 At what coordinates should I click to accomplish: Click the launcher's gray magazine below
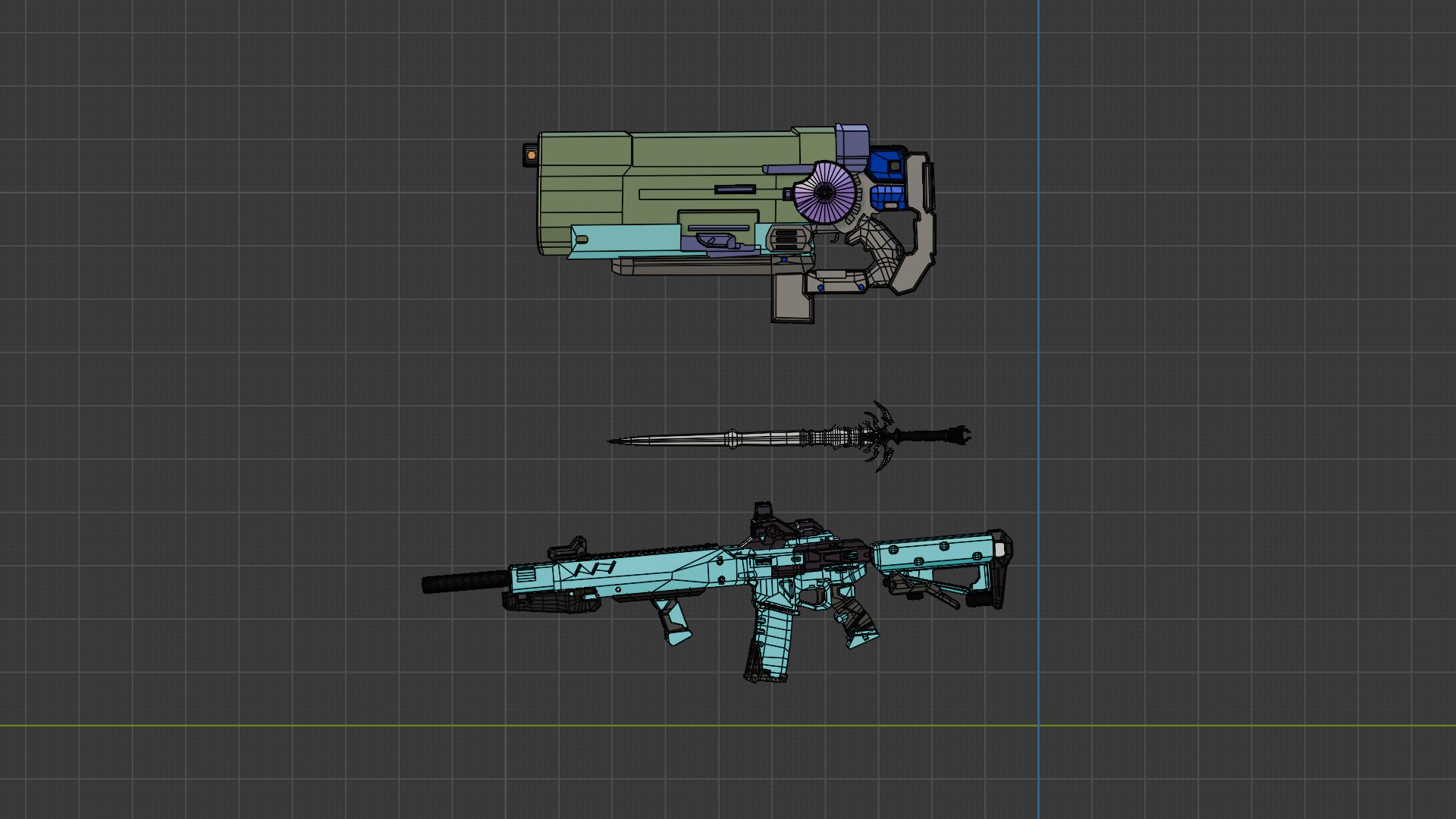coord(792,298)
